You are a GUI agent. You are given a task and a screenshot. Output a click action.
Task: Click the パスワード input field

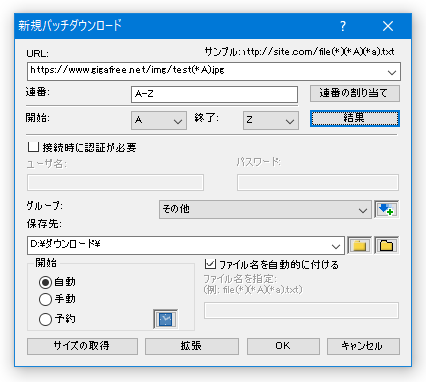point(318,182)
